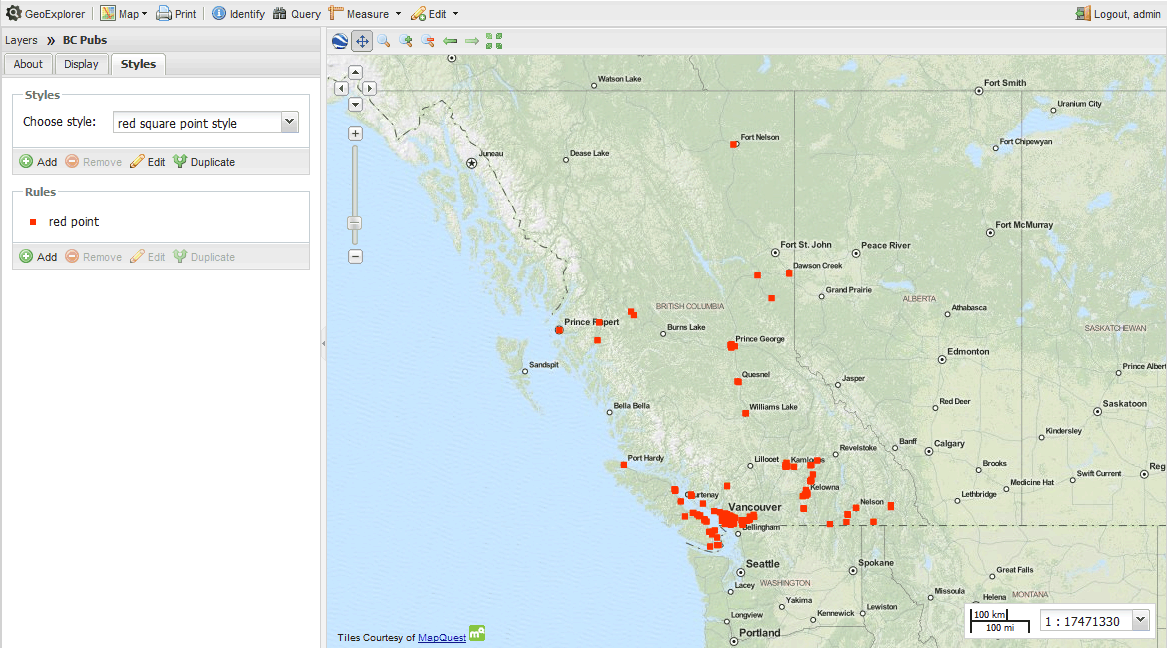Activate the pan map tool
The image size is (1167, 648).
[x=362, y=41]
